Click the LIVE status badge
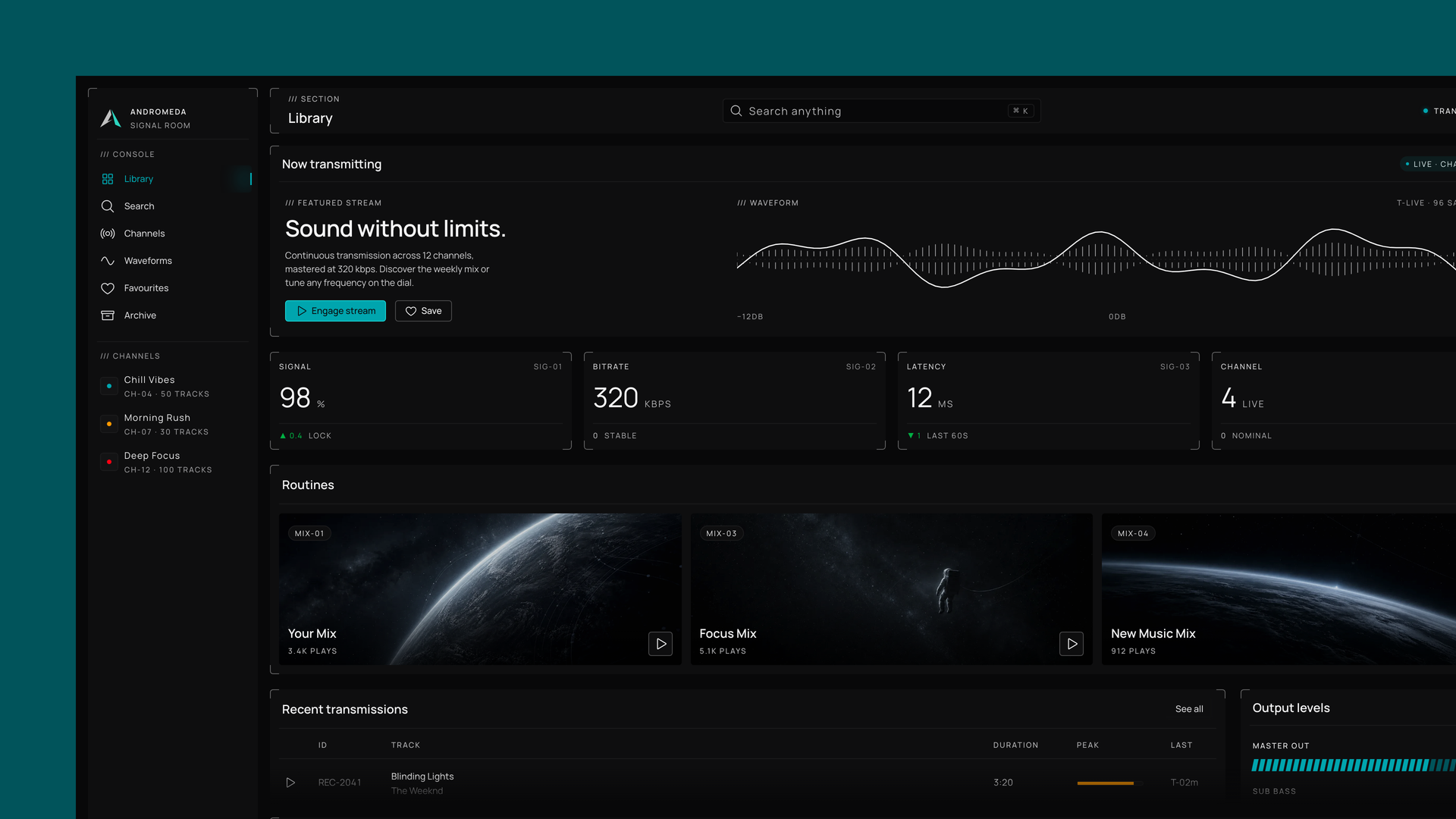 (x=1428, y=164)
